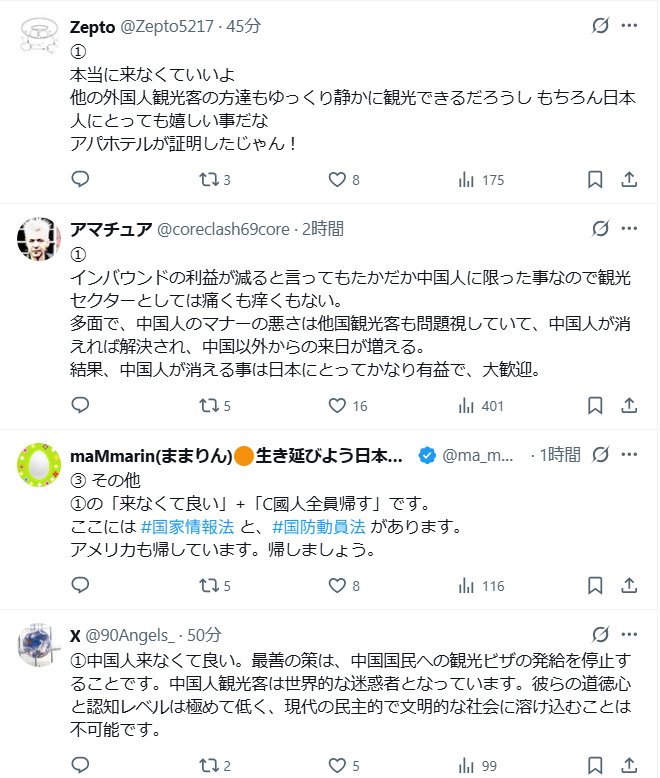
Task: Like the tweet by maMmarin
Action: tap(337, 586)
